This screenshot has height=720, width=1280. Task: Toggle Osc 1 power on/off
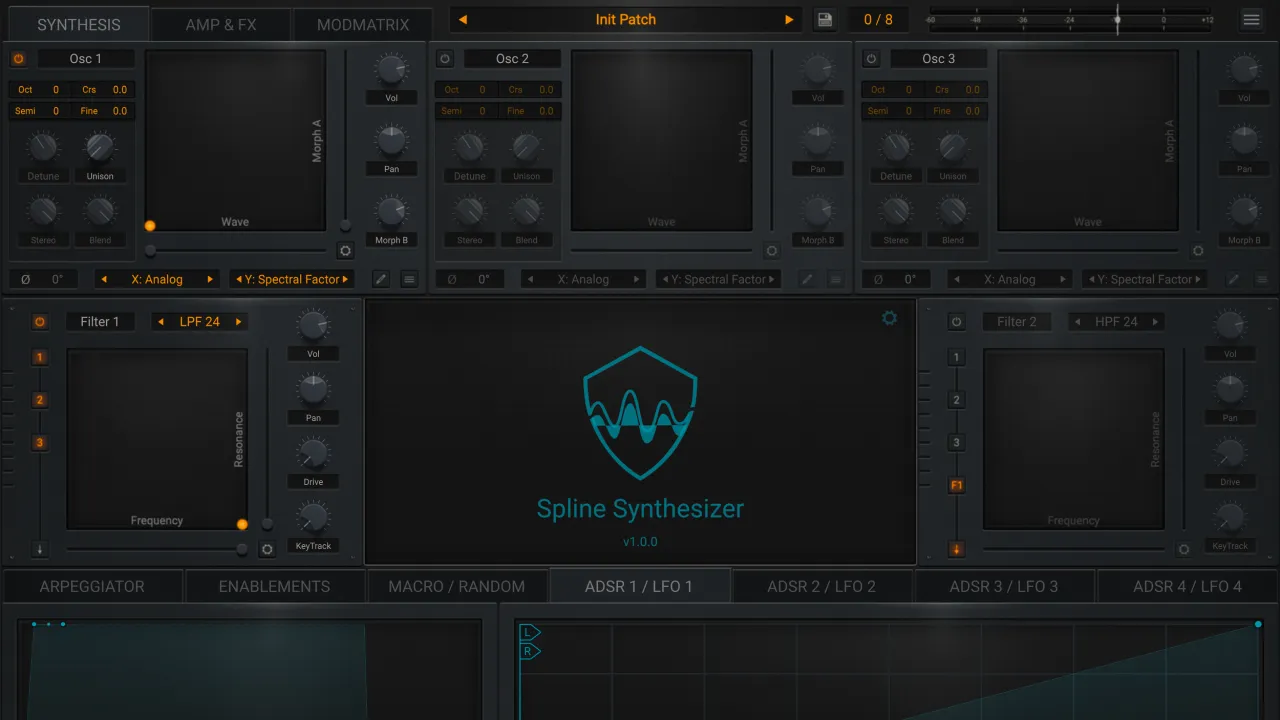point(18,59)
